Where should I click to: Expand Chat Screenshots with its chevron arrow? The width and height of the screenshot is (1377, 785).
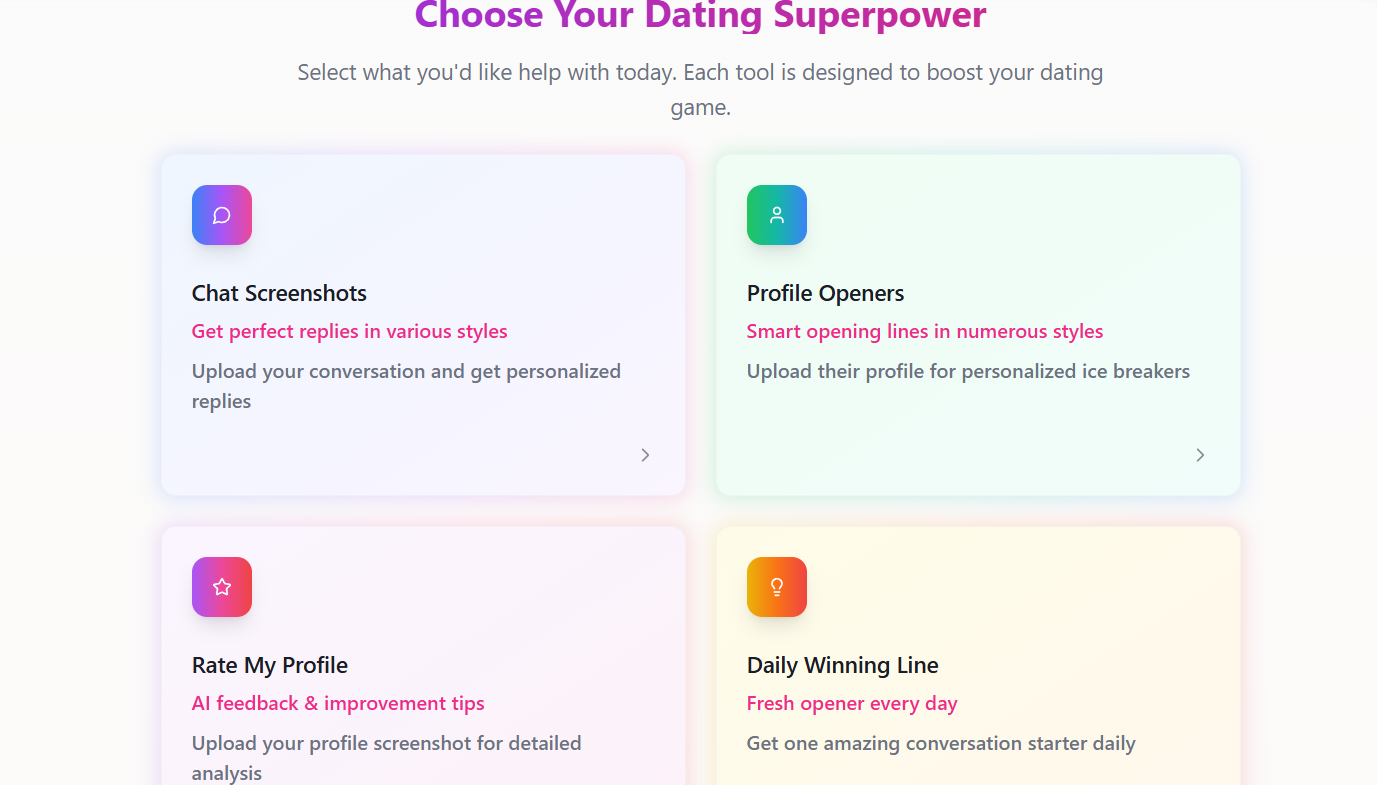(x=645, y=455)
